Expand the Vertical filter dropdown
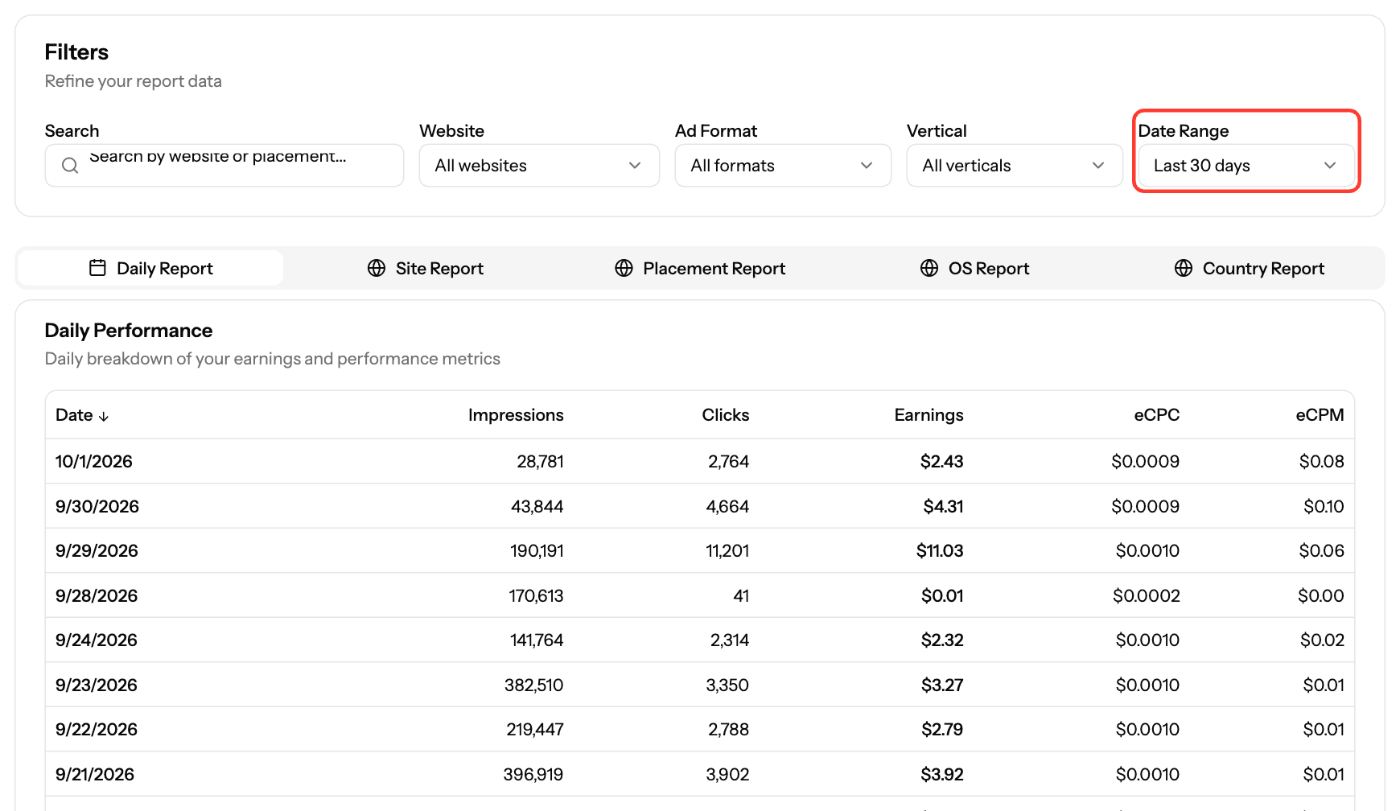The image size is (1400, 811). pyautogui.click(x=1015, y=165)
